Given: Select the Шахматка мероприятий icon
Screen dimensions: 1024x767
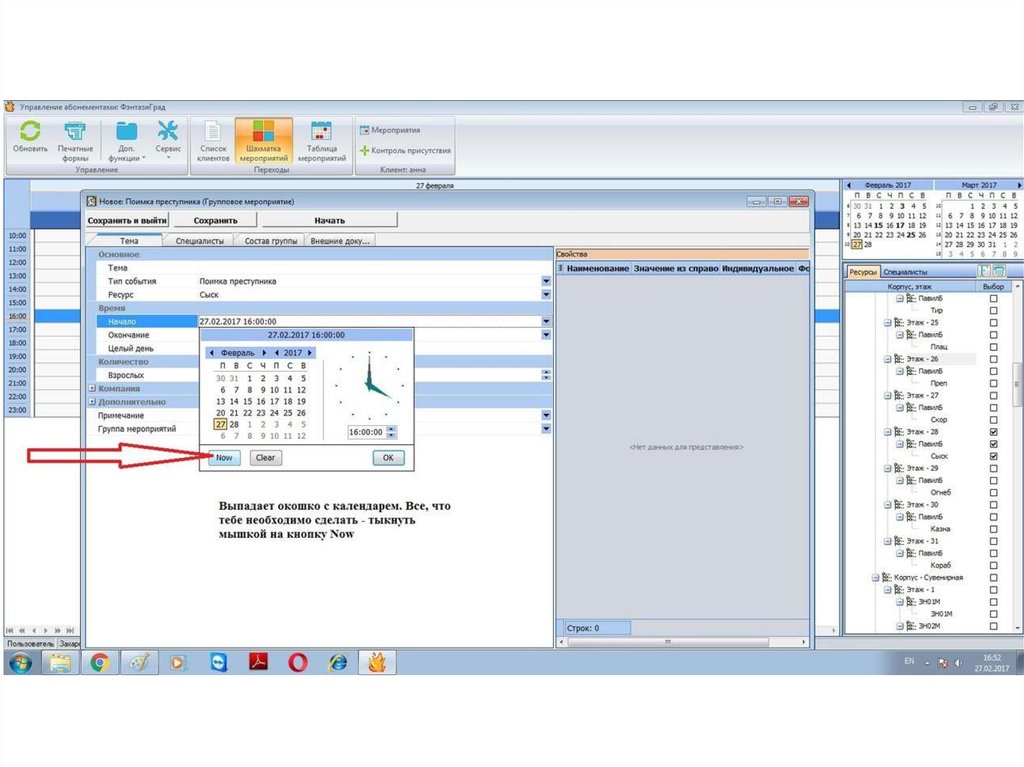Looking at the screenshot, I should 264,132.
